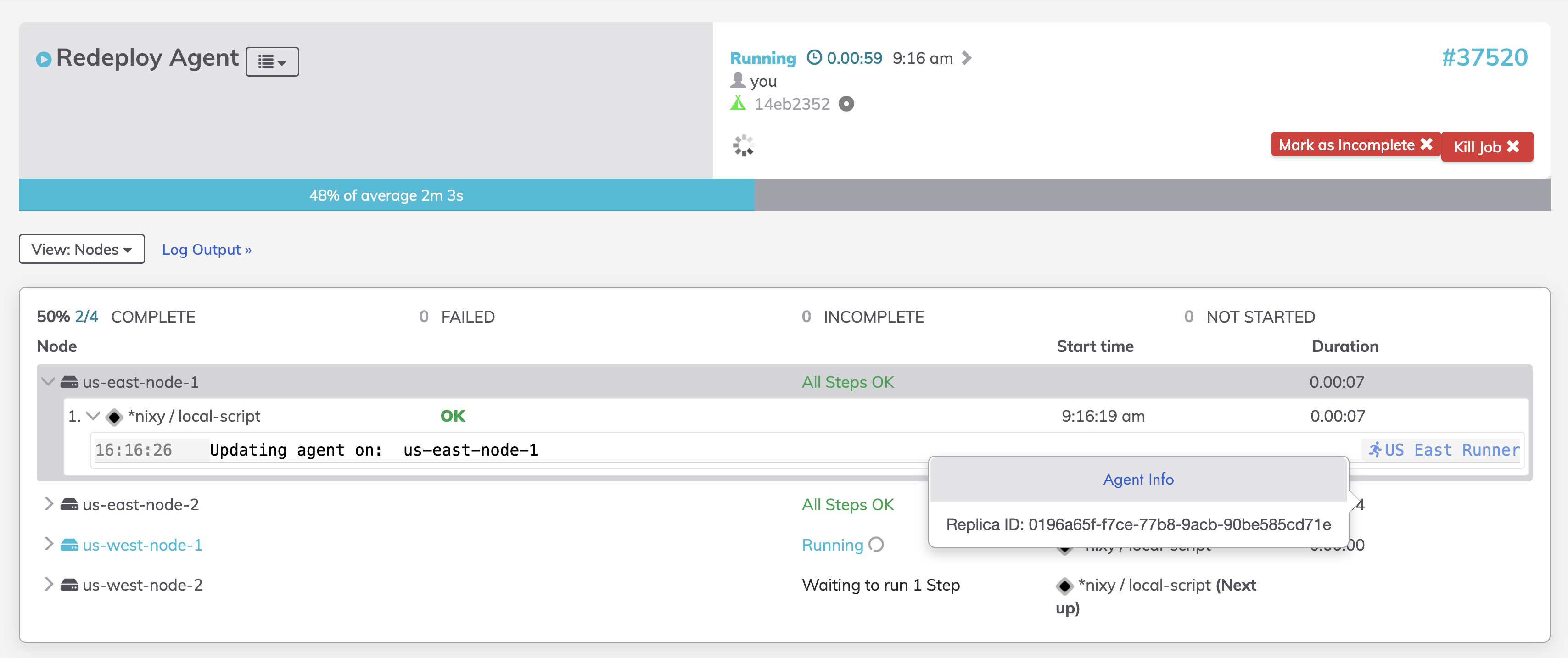Click the us-west-node-1 node name

click(142, 545)
